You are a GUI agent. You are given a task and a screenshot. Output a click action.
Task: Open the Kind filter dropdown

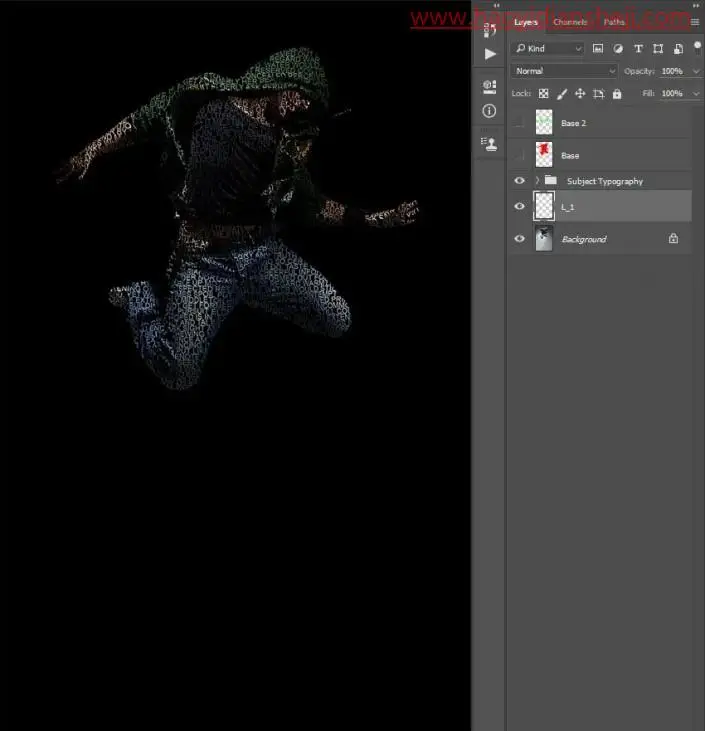tap(548, 48)
